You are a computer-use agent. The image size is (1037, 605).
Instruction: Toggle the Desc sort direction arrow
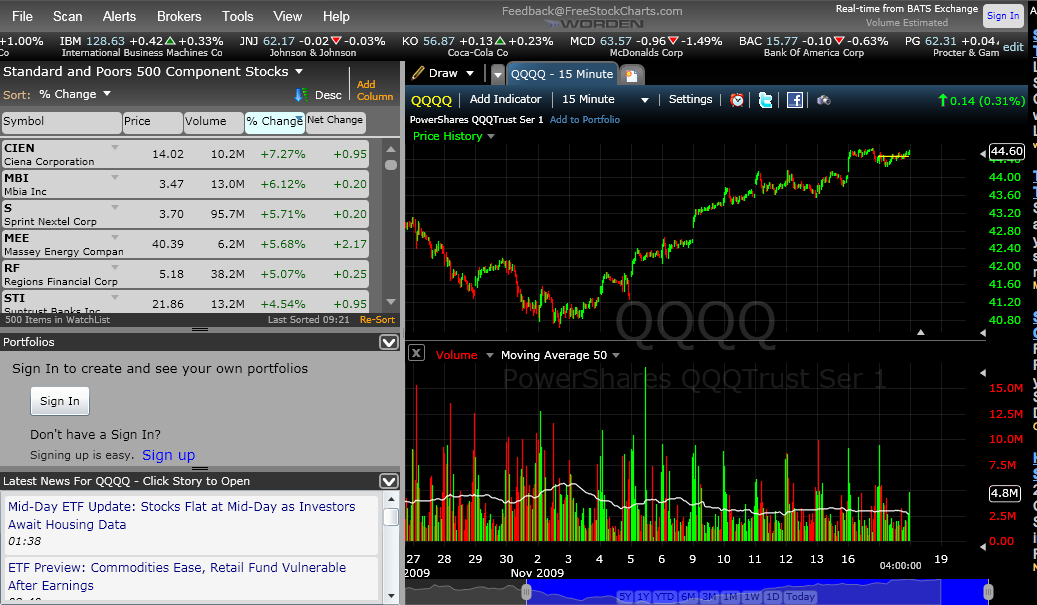[301, 95]
